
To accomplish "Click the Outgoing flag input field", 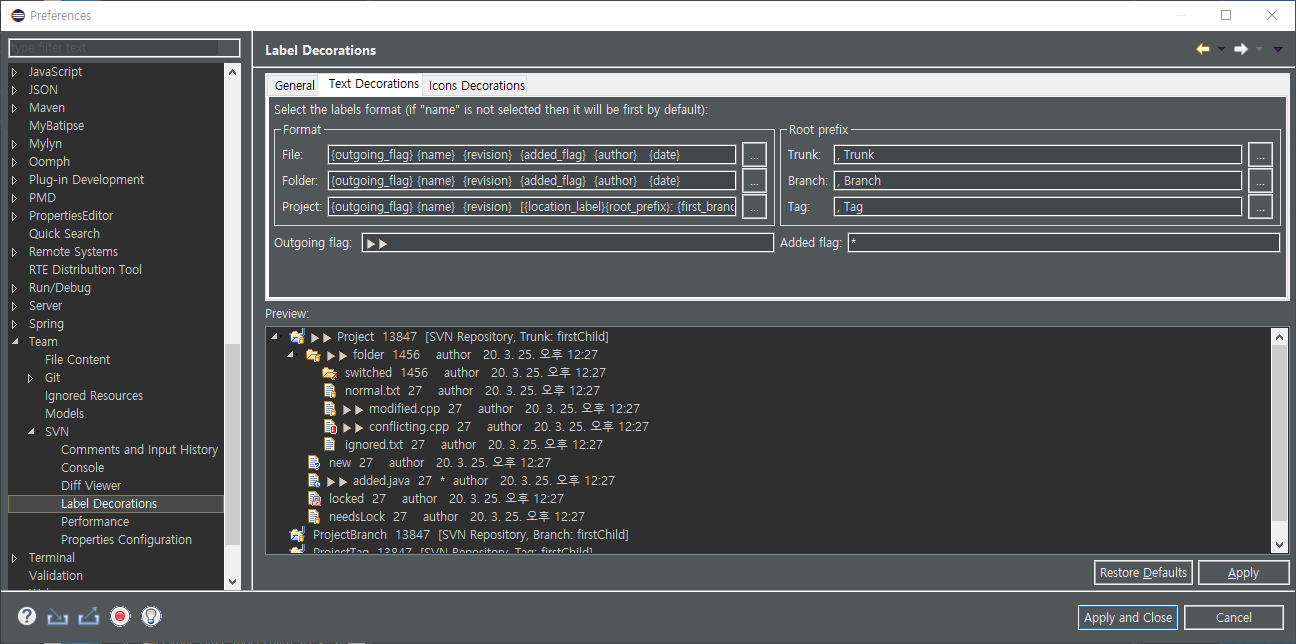I will coord(567,243).
